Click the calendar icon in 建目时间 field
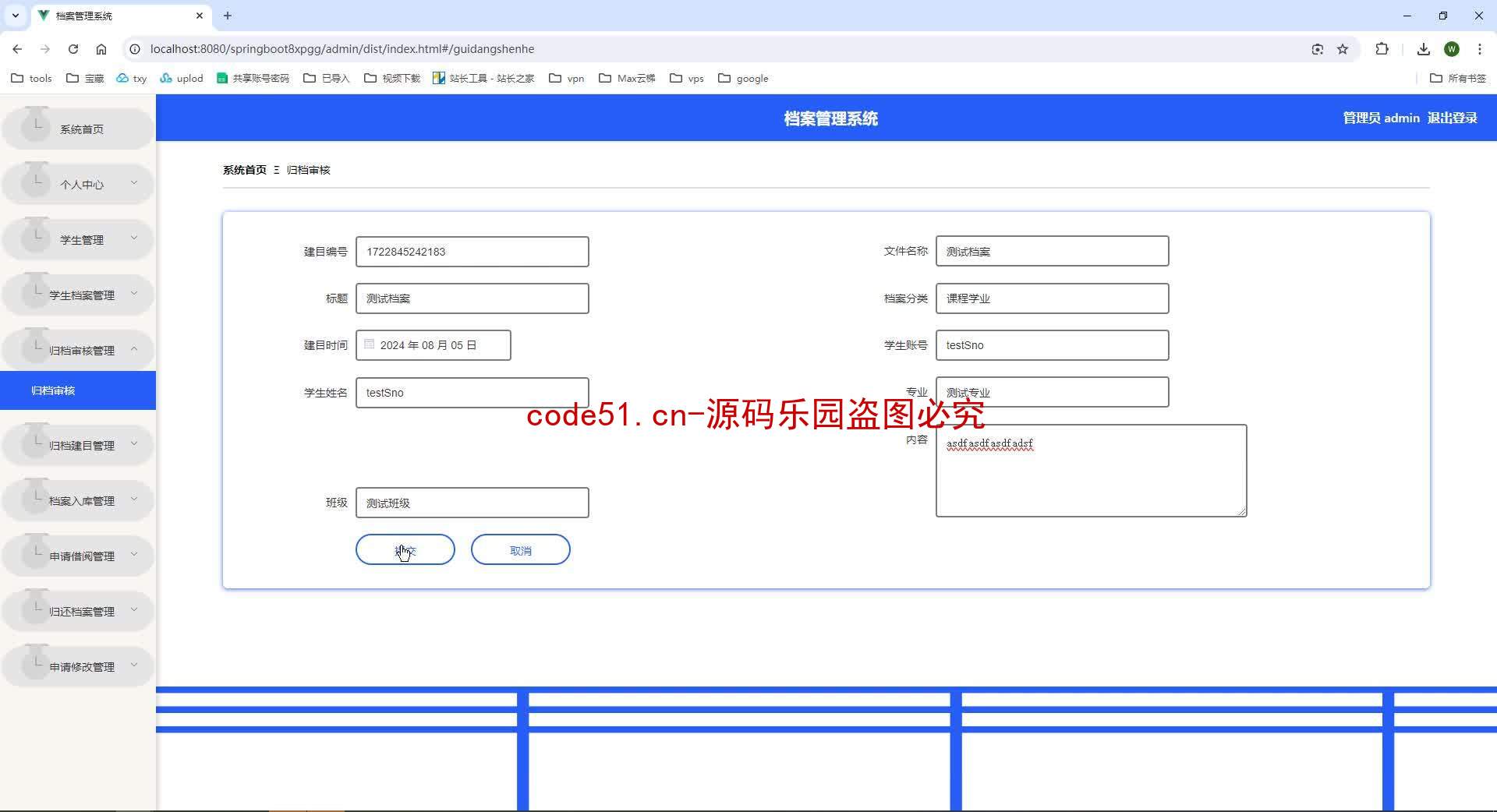Image resolution: width=1497 pixels, height=812 pixels. [x=370, y=344]
